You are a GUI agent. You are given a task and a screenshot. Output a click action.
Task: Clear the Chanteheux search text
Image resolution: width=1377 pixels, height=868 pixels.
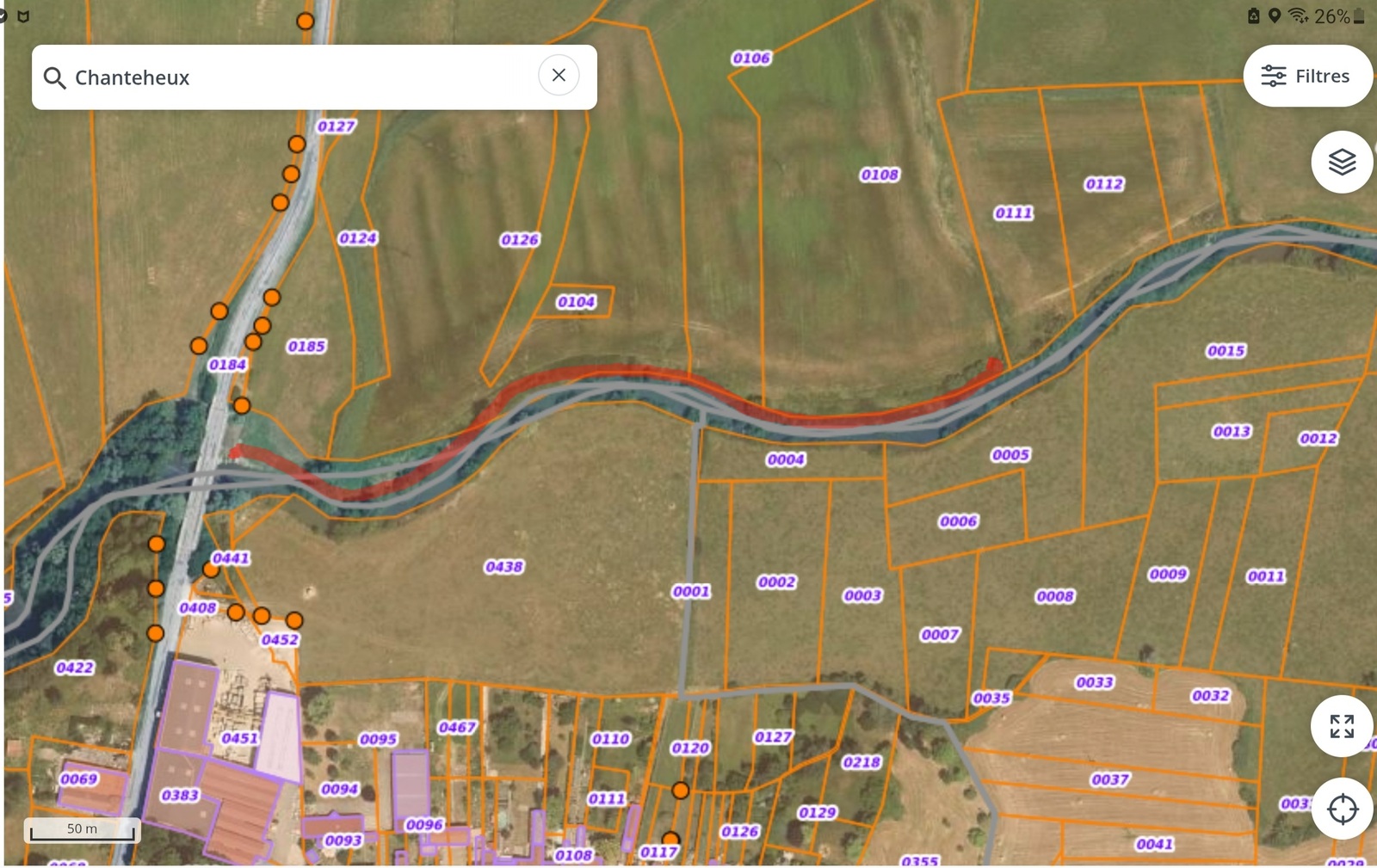pos(559,76)
